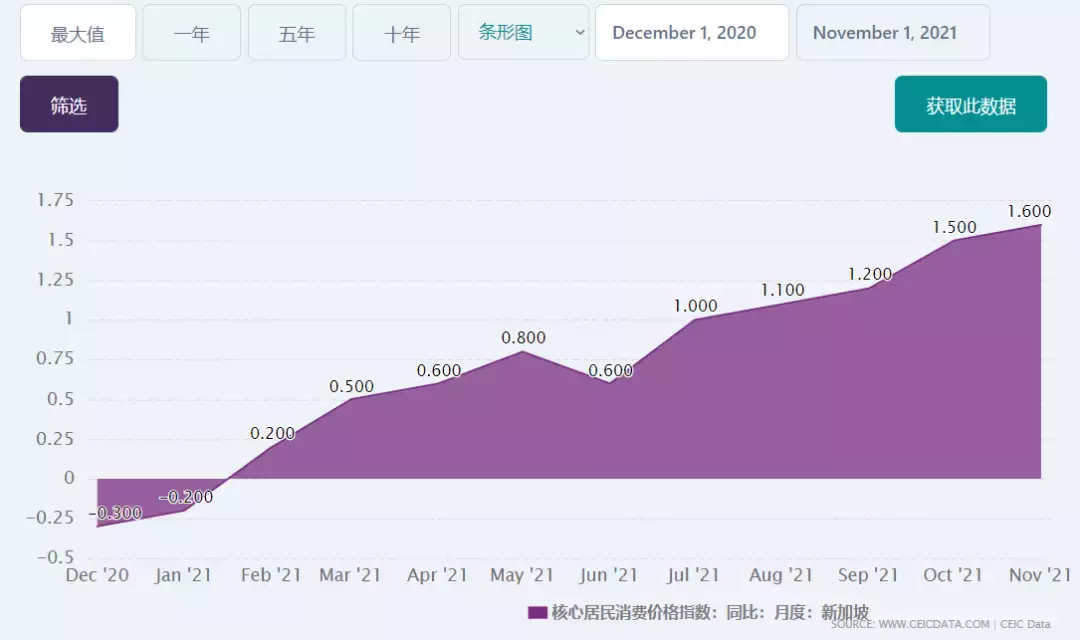
Task: Click the 0.200 data label for February
Action: [272, 434]
